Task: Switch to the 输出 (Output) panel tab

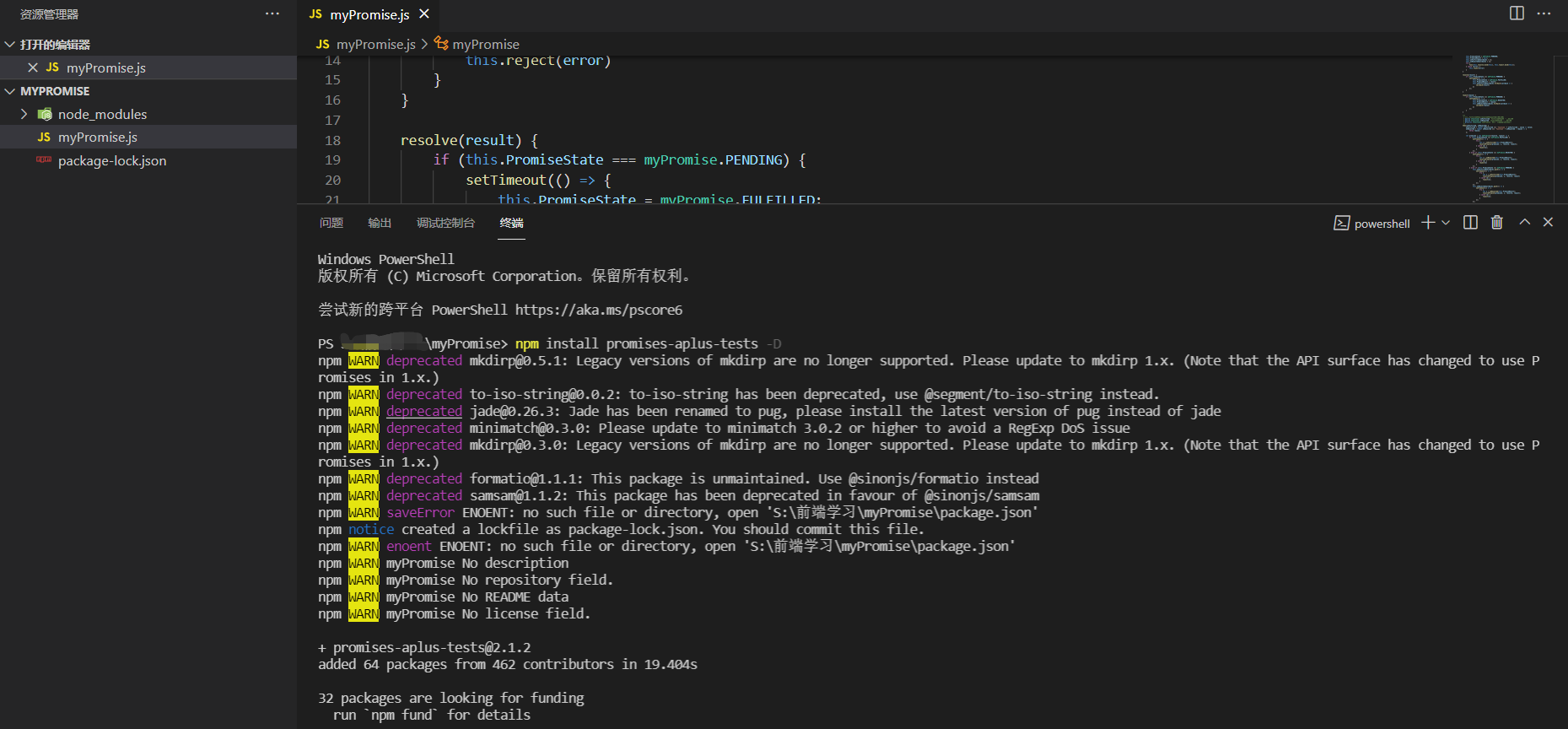Action: tap(380, 223)
